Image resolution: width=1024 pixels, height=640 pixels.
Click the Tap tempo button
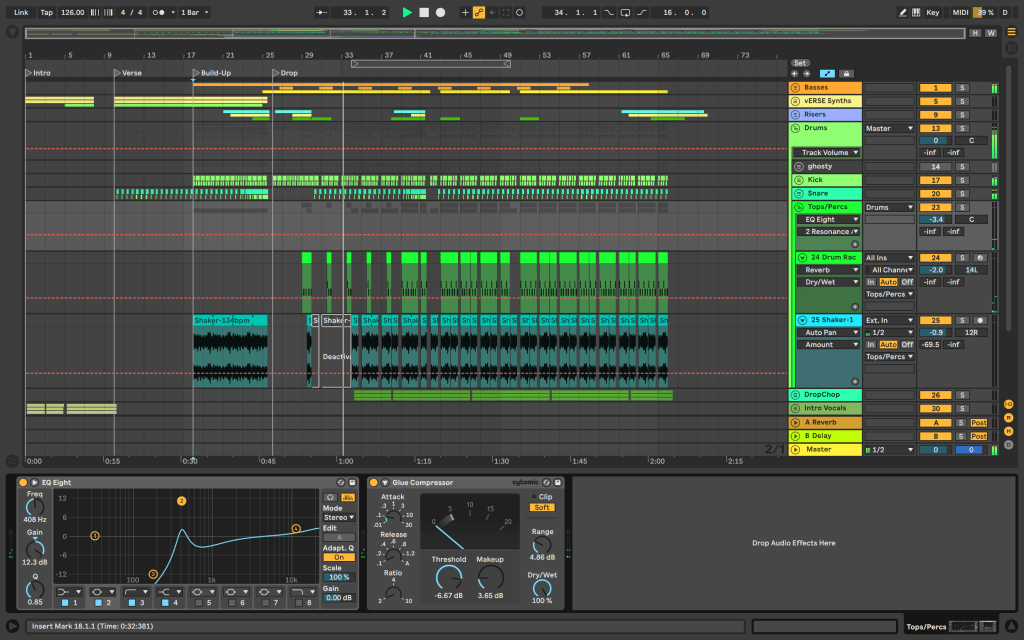[x=47, y=12]
